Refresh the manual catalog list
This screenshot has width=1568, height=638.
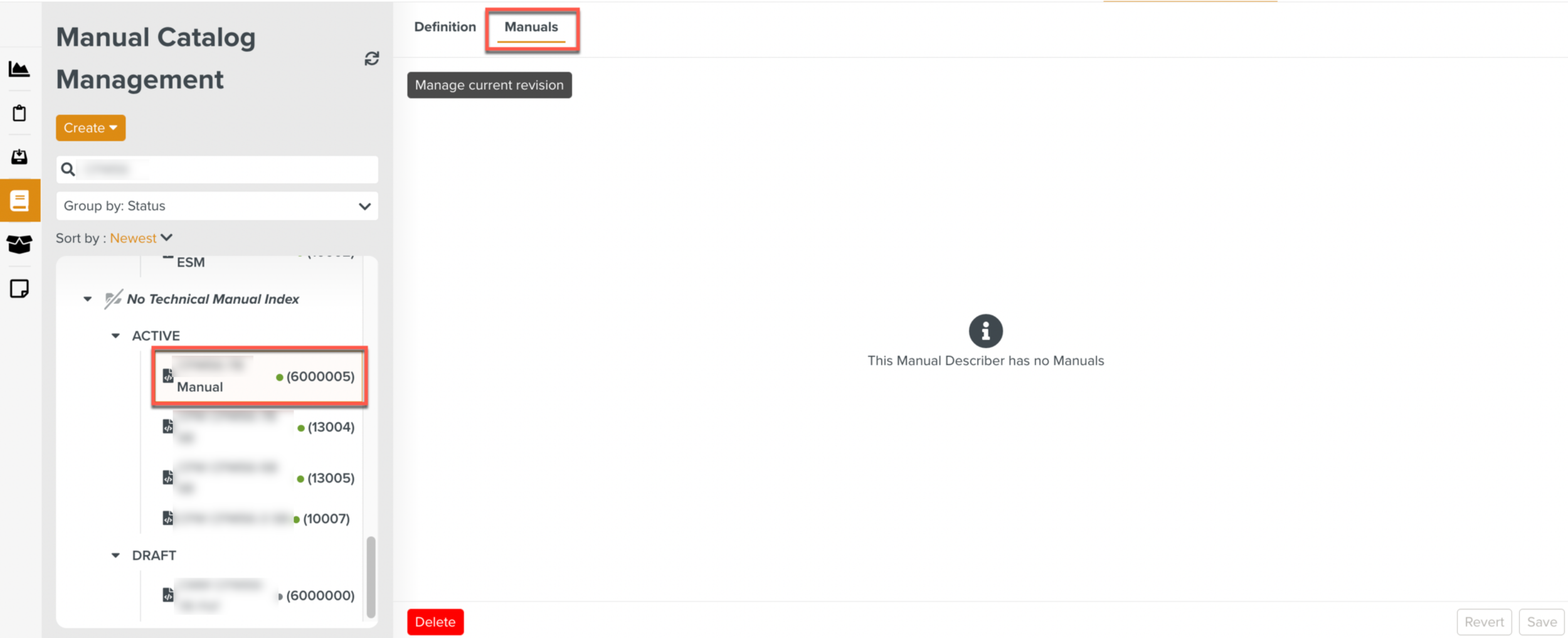pos(371,58)
